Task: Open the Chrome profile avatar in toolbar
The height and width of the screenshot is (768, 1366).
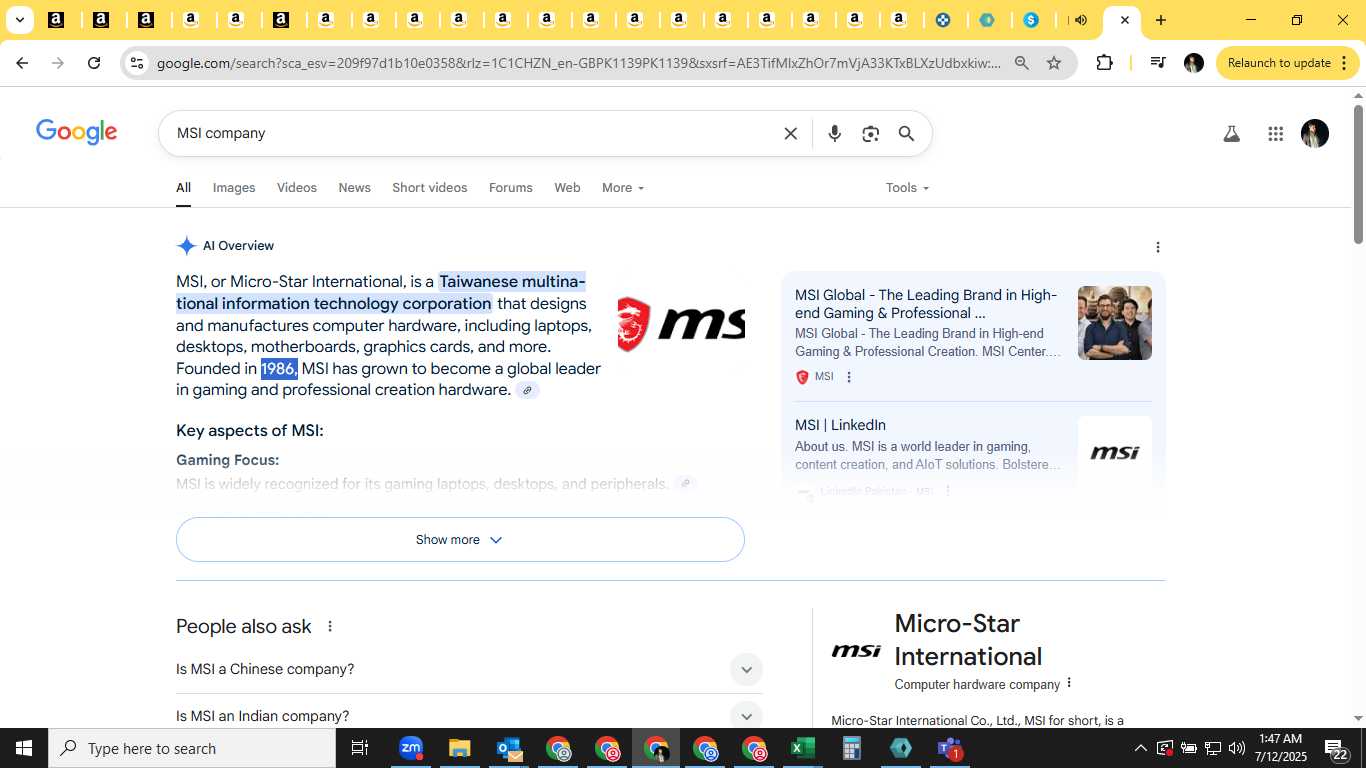Action: click(1193, 63)
